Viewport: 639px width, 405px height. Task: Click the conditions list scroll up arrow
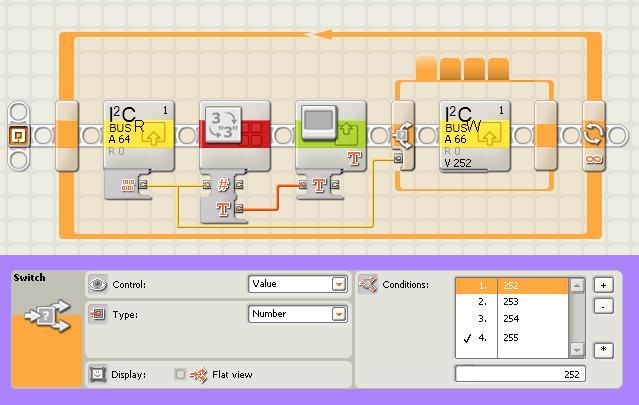click(576, 286)
